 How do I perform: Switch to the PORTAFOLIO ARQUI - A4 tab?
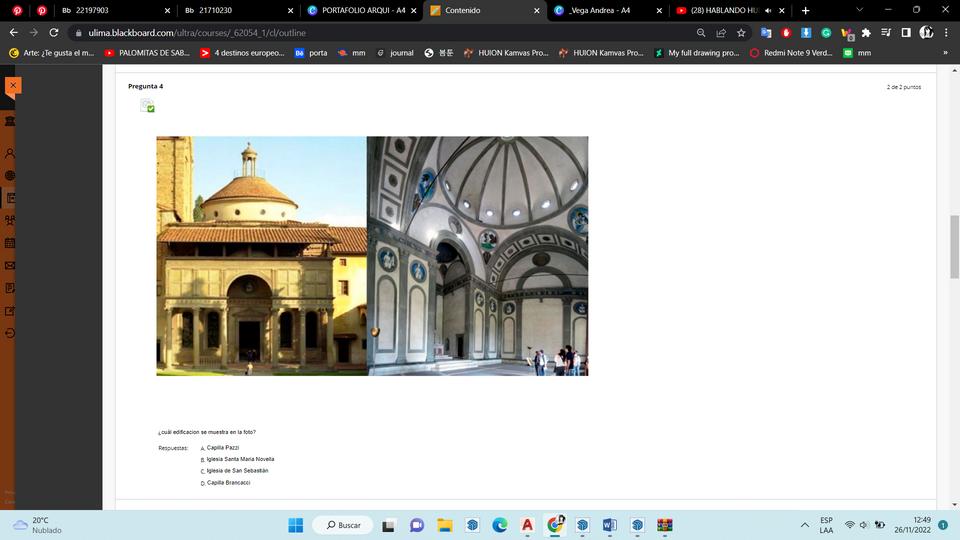[361, 10]
